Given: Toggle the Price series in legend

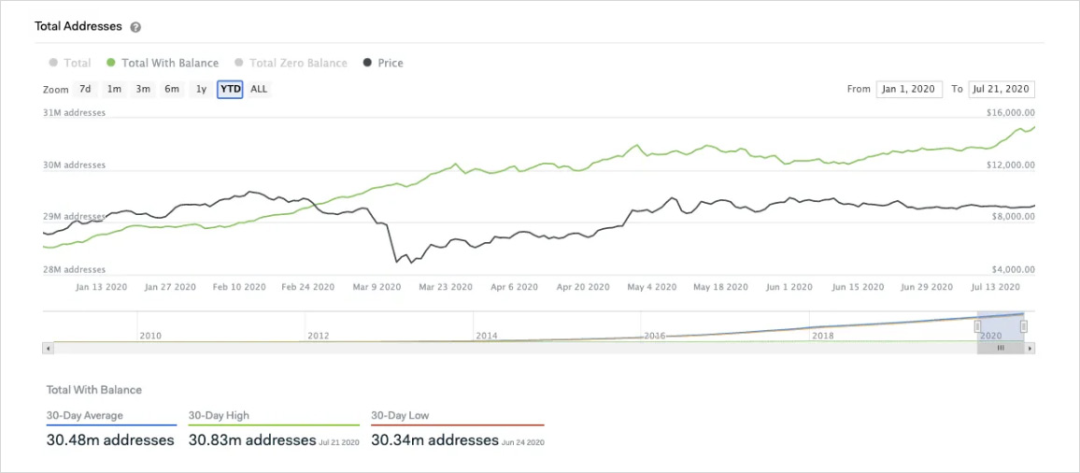Looking at the screenshot, I should click(383, 63).
